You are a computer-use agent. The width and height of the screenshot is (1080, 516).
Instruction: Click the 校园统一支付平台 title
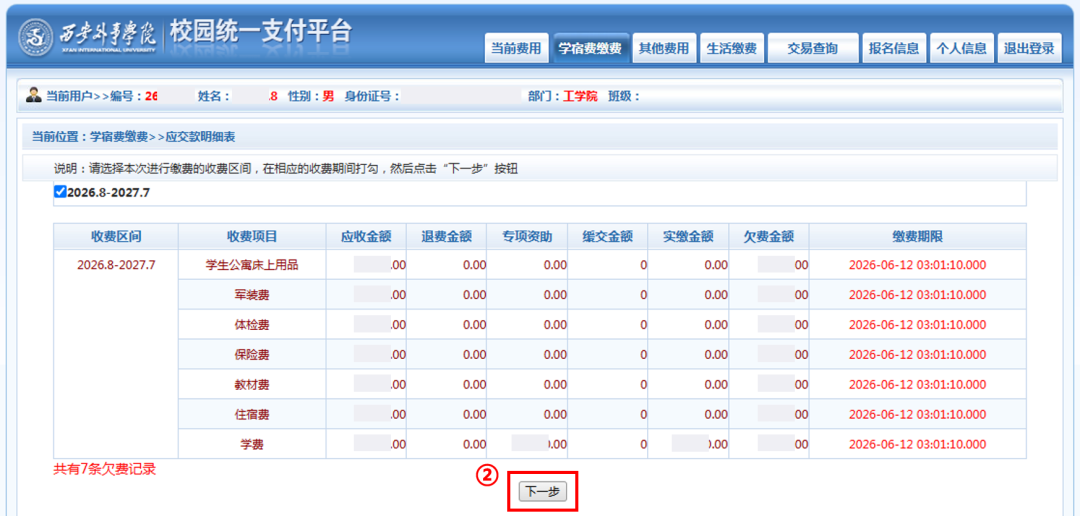pos(261,32)
